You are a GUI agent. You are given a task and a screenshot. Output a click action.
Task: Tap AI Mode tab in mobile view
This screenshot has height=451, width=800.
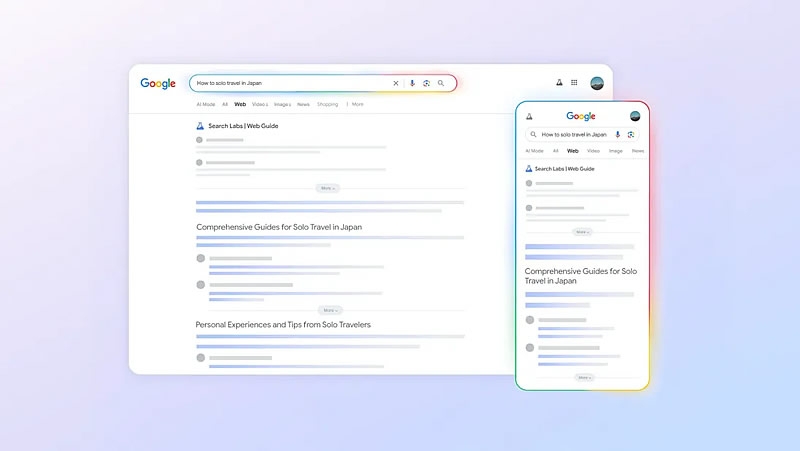[534, 151]
